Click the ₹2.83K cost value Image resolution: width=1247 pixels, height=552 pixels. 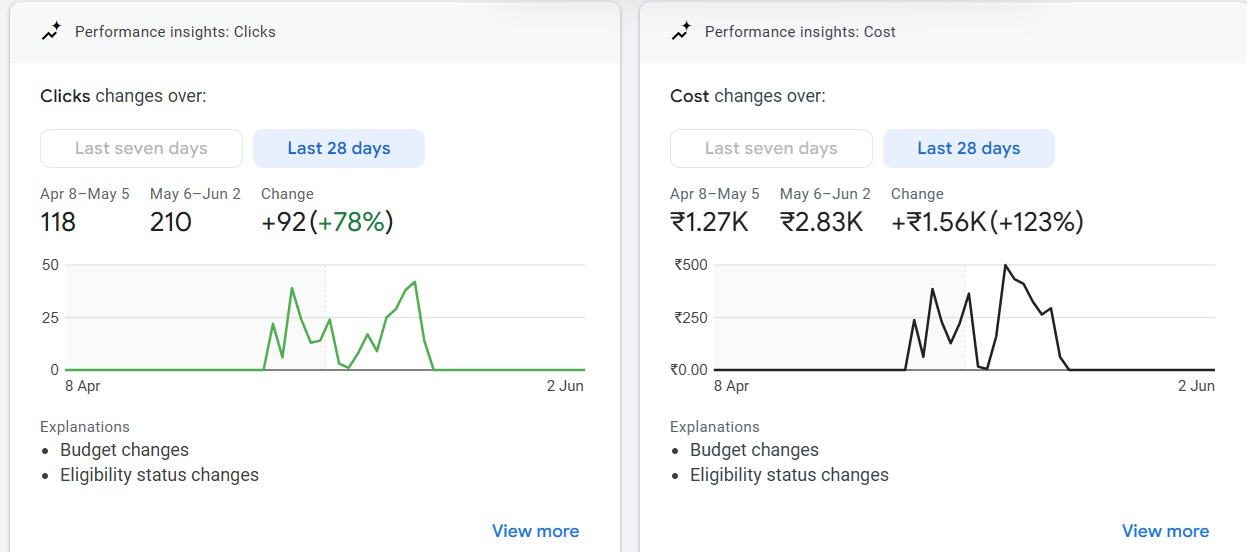coord(821,222)
